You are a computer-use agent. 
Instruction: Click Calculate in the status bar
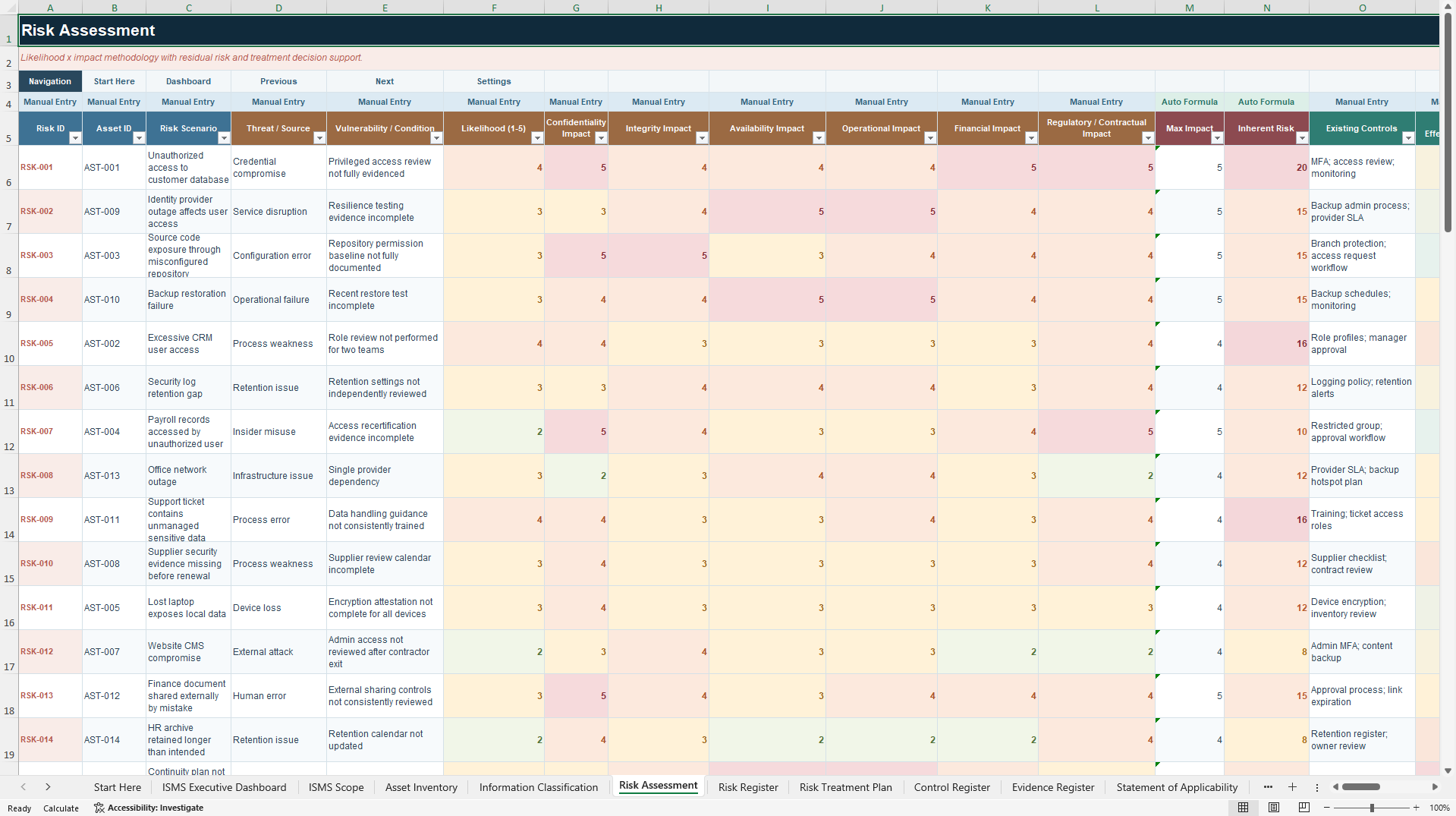click(61, 808)
